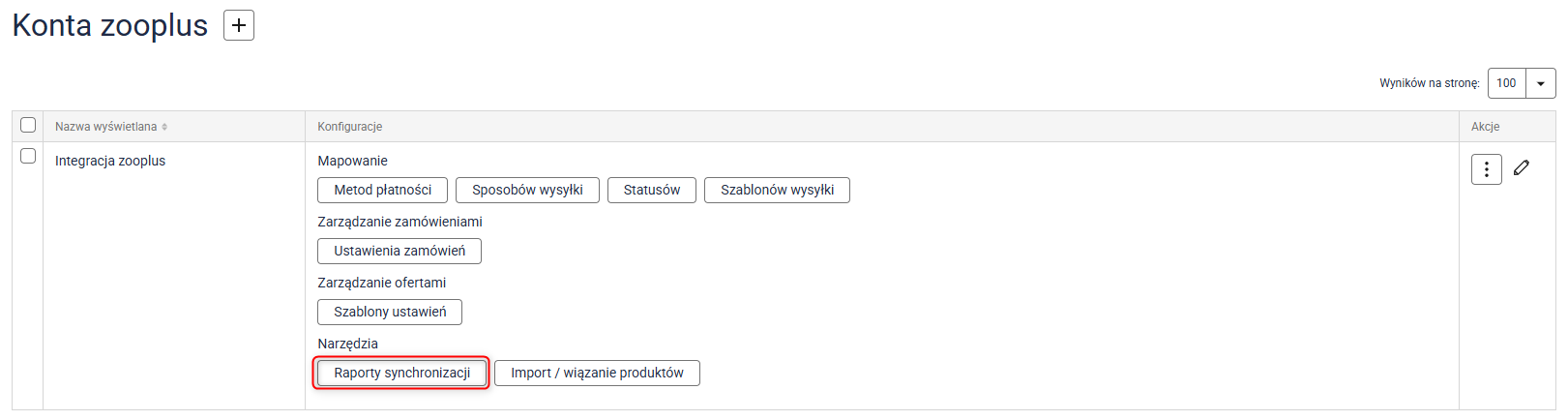The width and height of the screenshot is (1568, 420).
Task: Open Metod płatności mapping
Action: [382, 190]
